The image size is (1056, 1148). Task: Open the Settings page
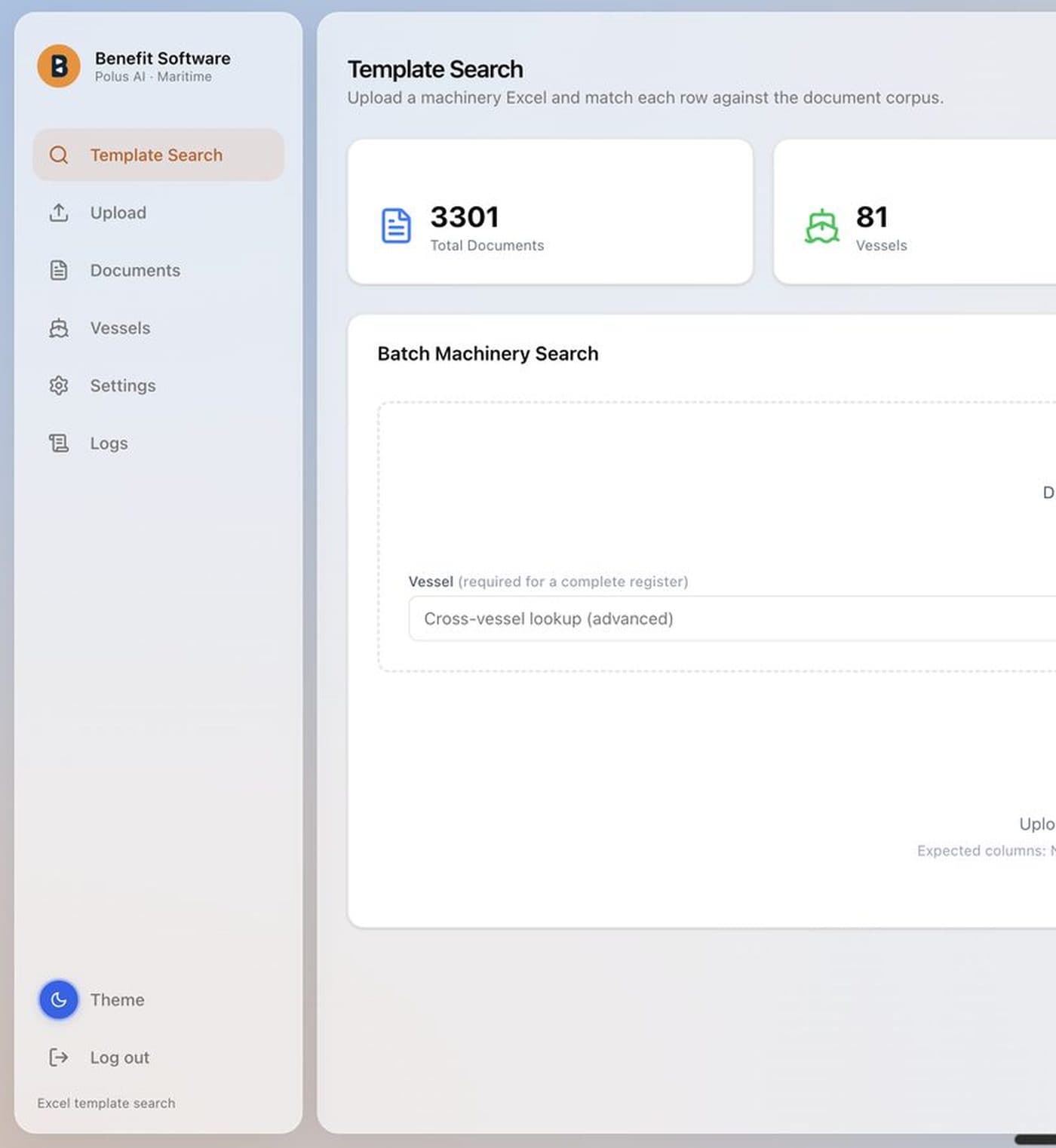pos(158,385)
